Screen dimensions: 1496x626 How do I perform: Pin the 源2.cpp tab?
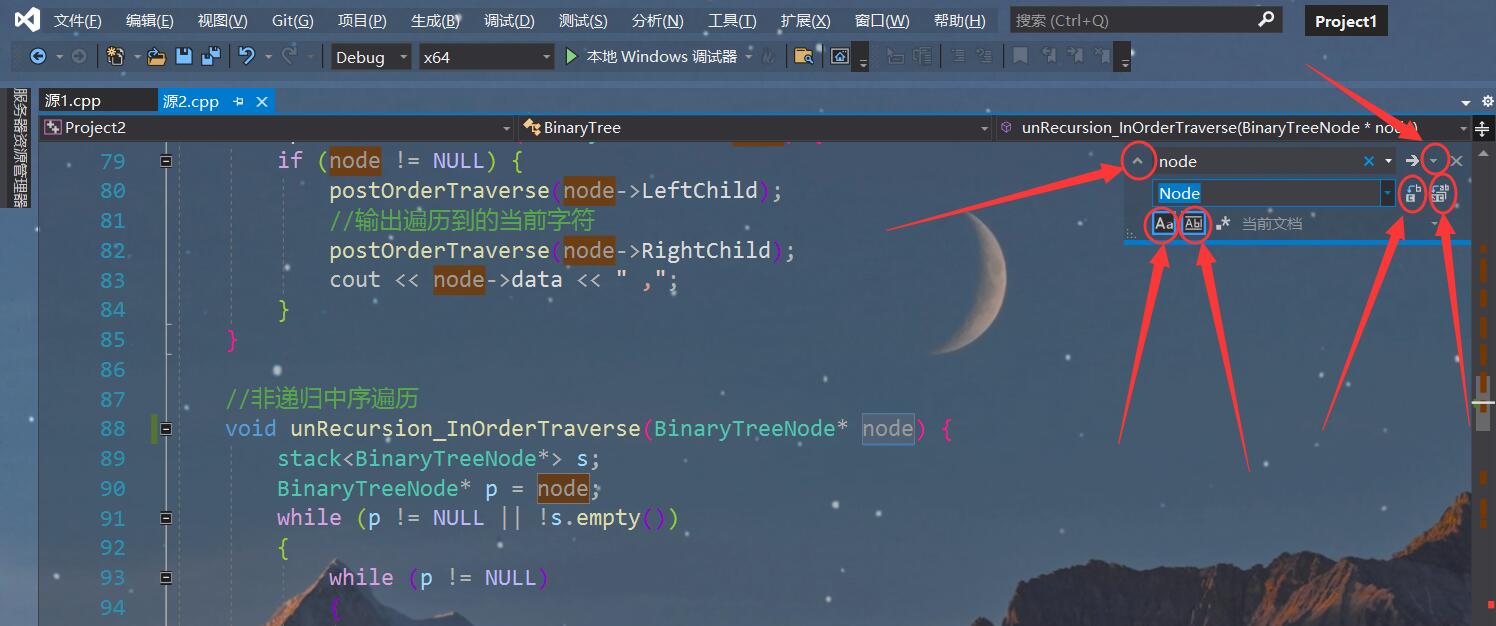click(239, 102)
